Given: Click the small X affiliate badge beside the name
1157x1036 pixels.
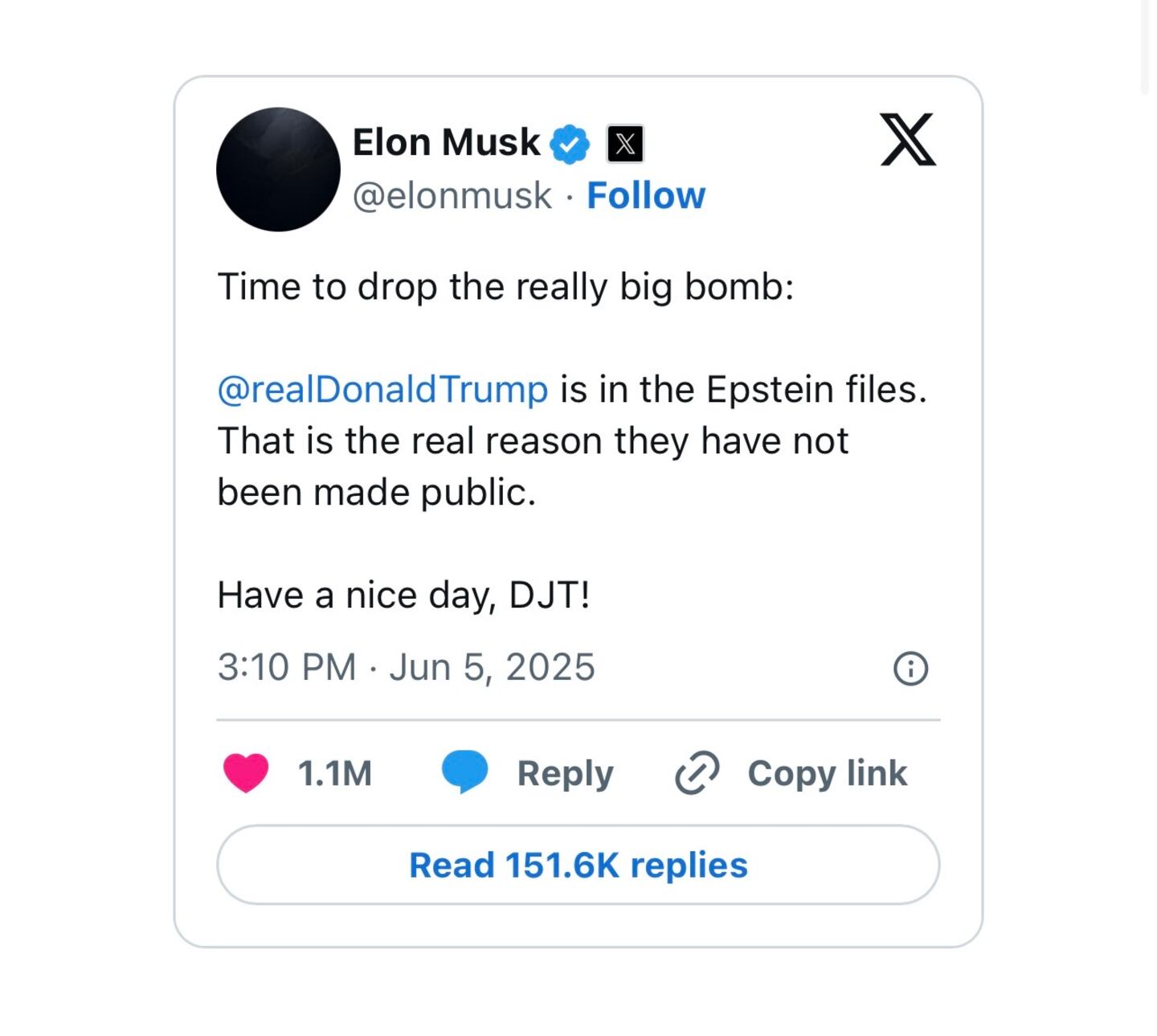Looking at the screenshot, I should pyautogui.click(x=625, y=145).
